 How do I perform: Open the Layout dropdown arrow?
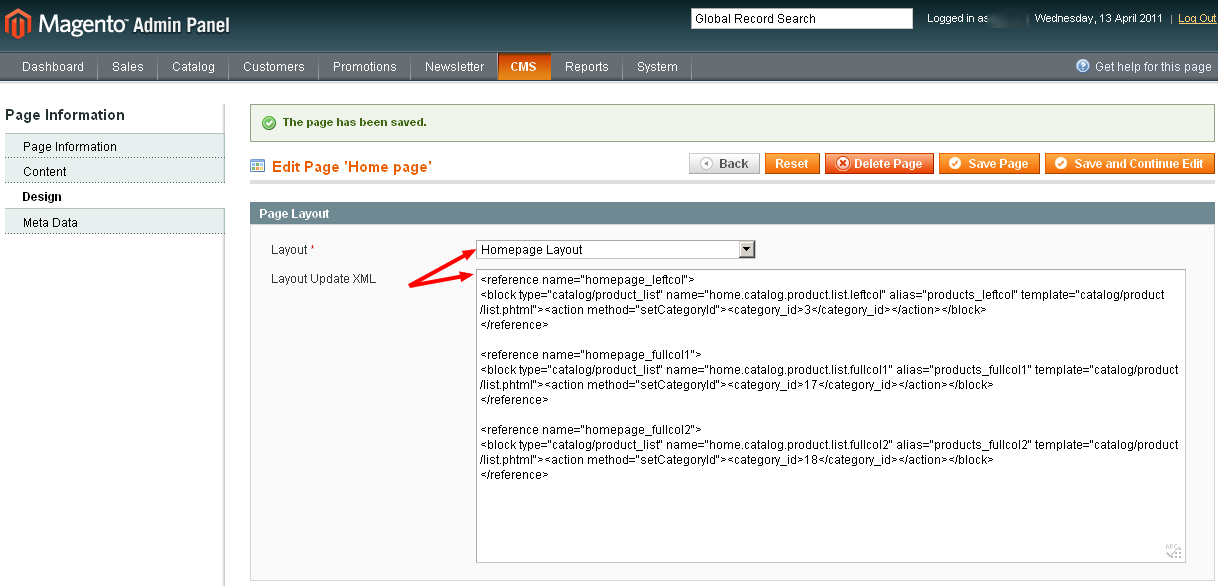746,250
